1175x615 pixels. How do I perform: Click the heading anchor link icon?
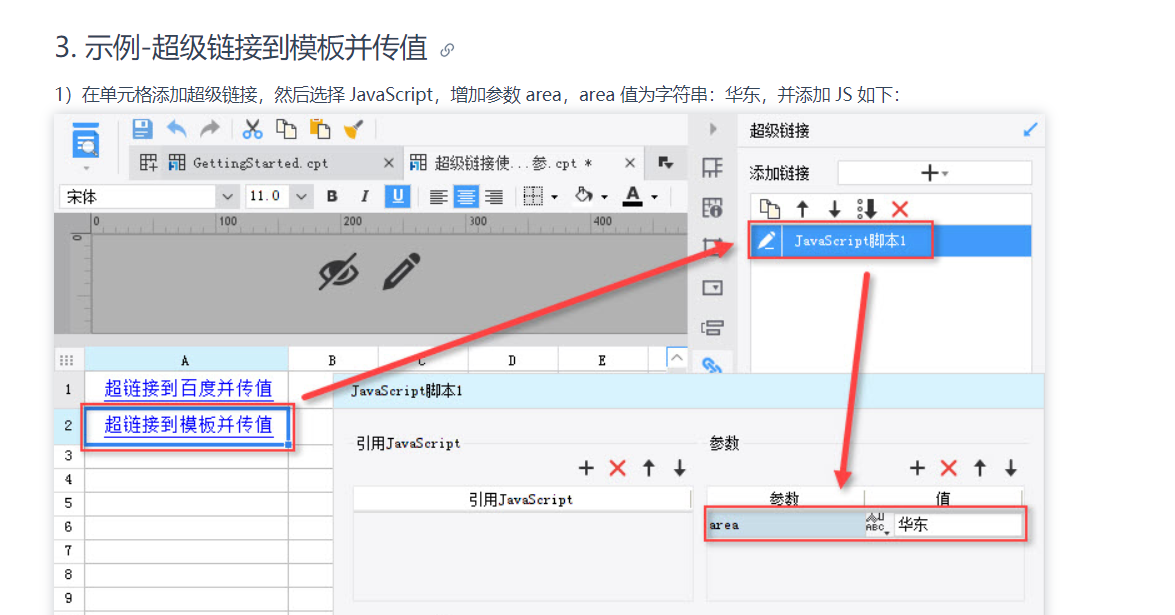click(x=447, y=50)
